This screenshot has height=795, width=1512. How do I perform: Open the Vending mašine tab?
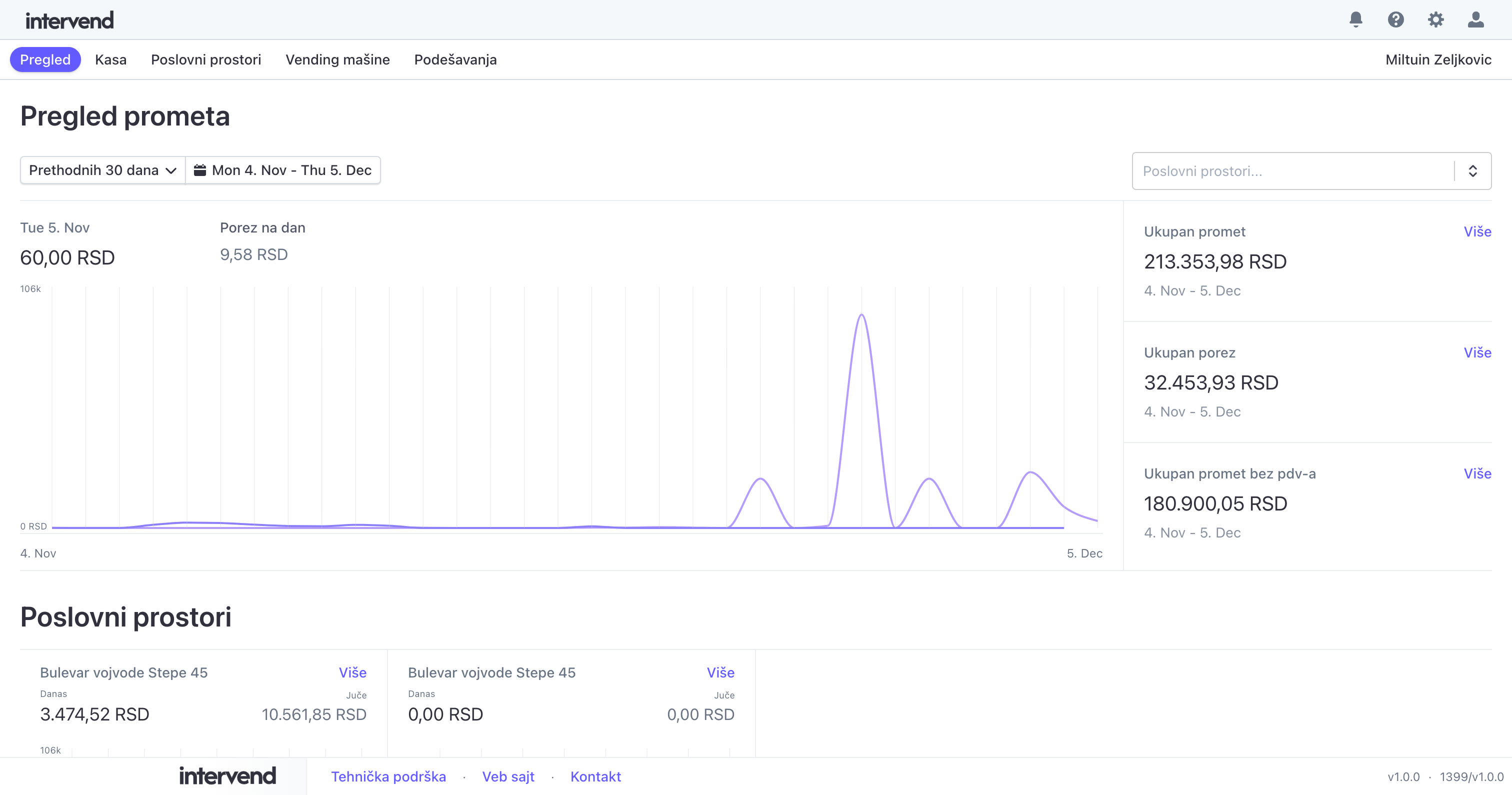[337, 60]
